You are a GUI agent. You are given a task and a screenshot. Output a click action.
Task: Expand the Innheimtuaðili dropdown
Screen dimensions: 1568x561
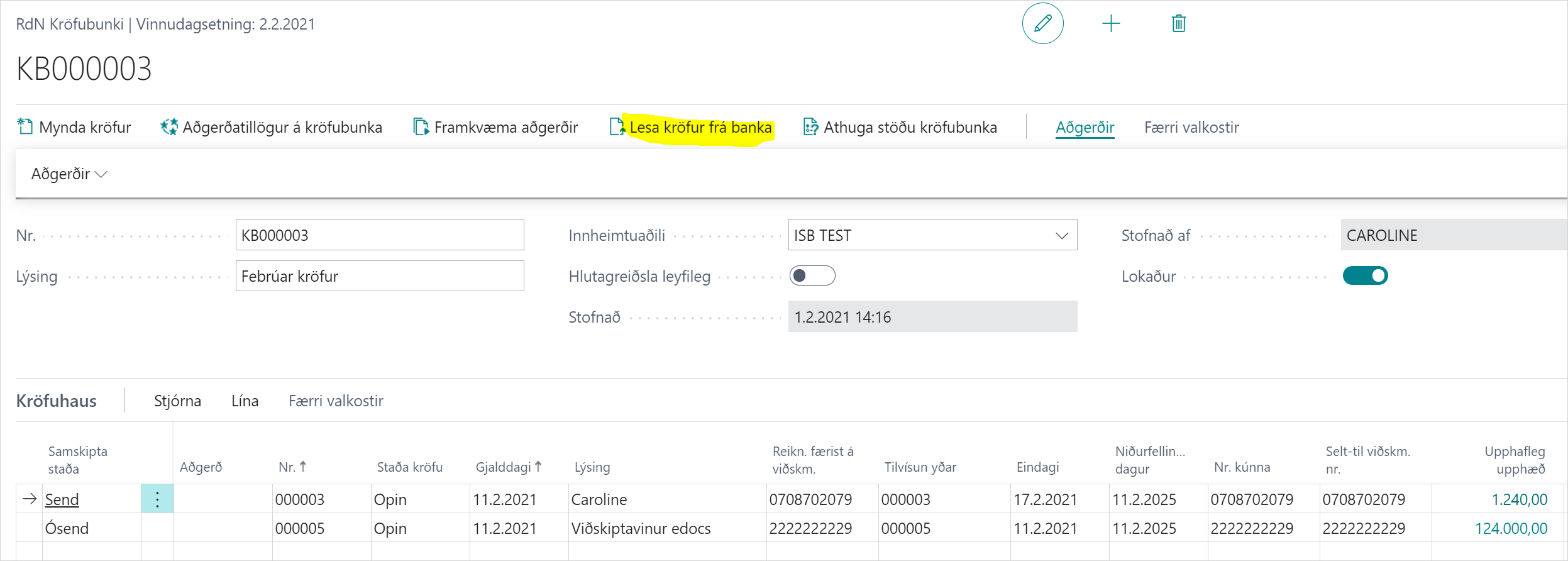tap(1061, 236)
